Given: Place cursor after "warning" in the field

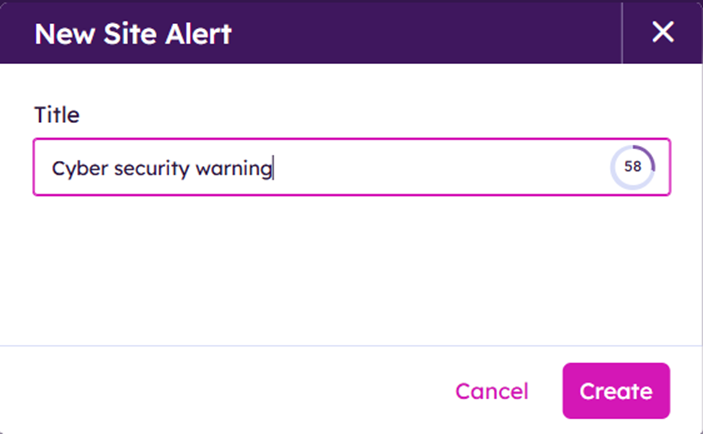Looking at the screenshot, I should [x=273, y=168].
